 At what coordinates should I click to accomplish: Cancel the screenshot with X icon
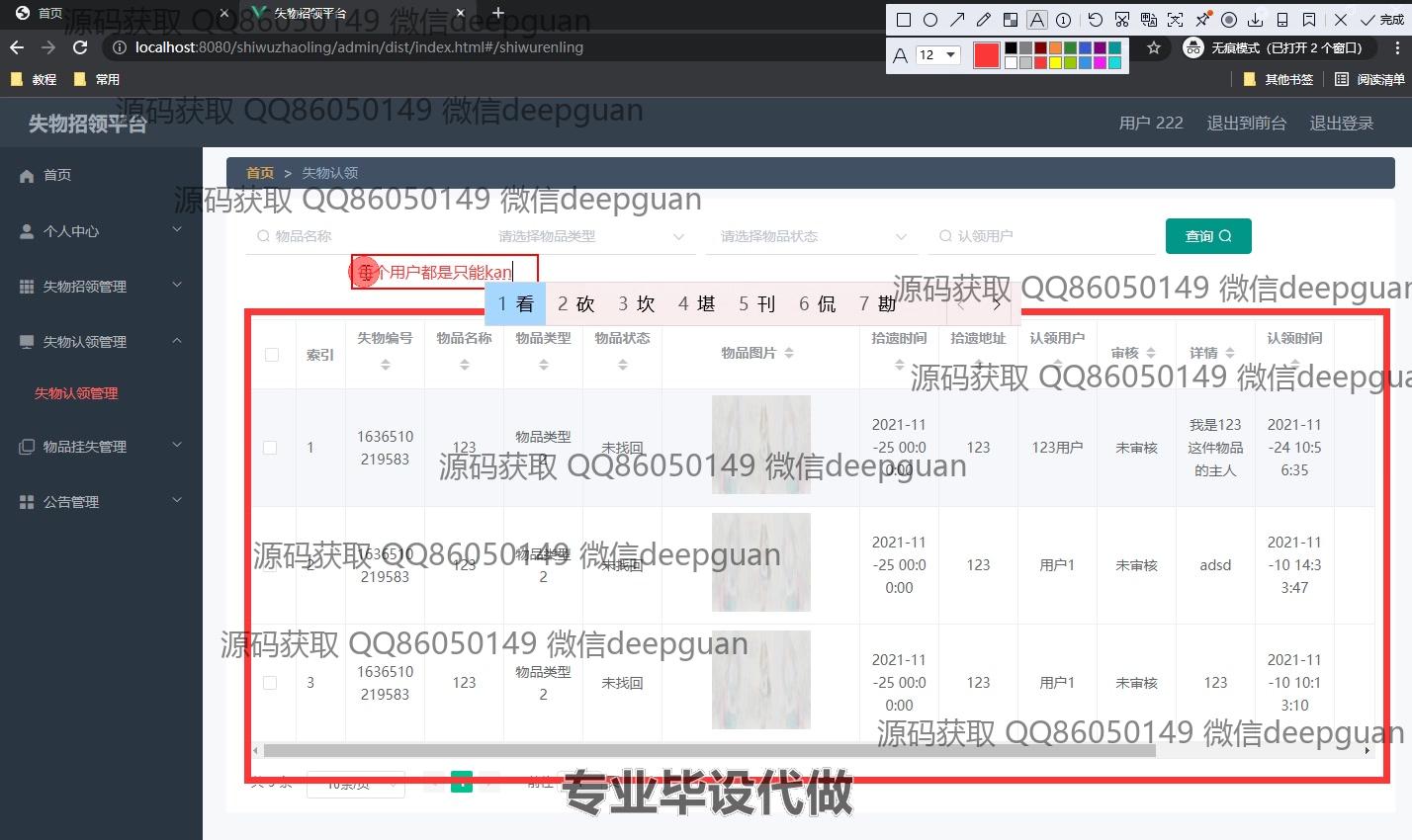click(1341, 20)
